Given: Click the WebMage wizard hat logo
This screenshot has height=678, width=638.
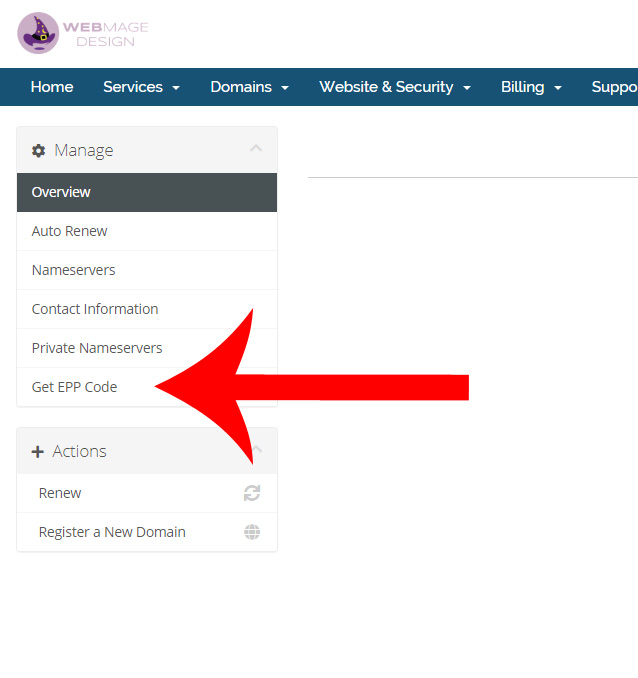Looking at the screenshot, I should coord(38,33).
